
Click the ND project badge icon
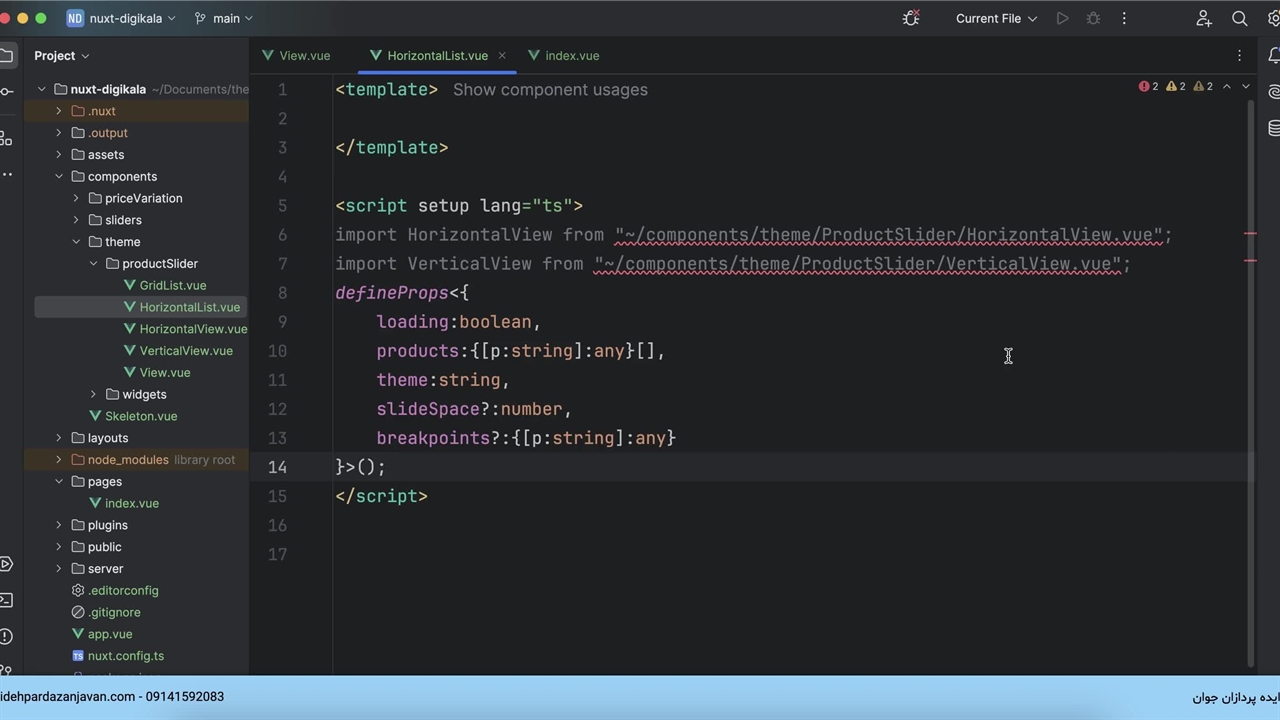click(x=75, y=18)
